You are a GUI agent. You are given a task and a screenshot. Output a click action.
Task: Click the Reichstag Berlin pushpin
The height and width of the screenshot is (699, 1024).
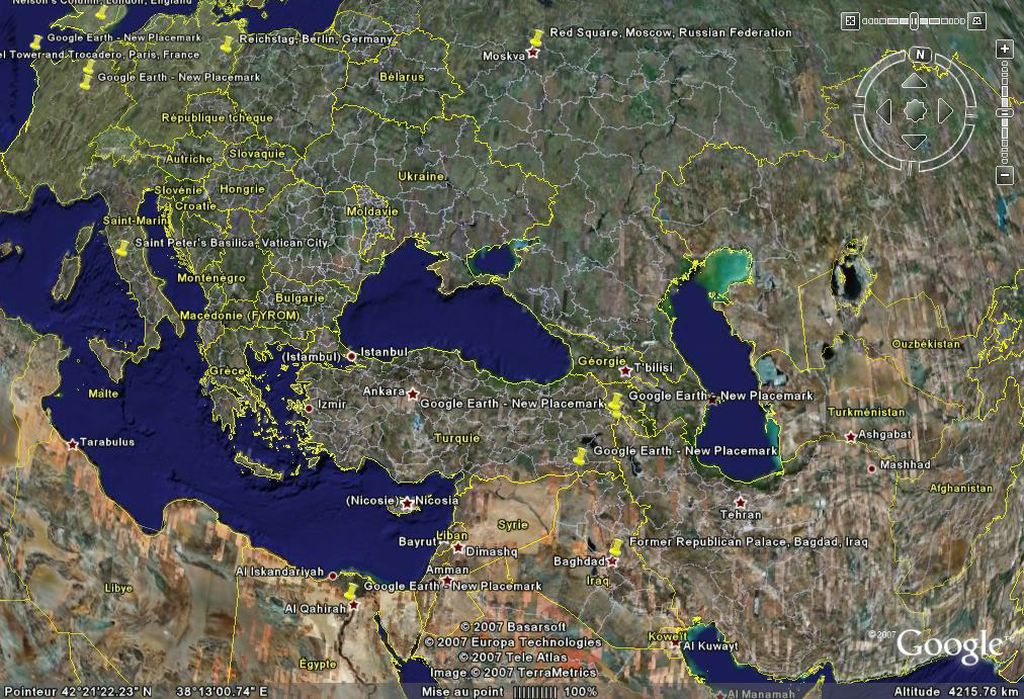click(227, 44)
